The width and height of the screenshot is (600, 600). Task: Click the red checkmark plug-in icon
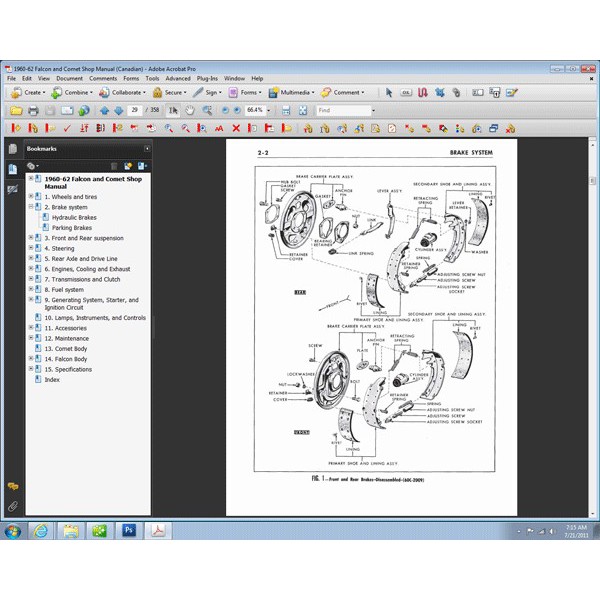(x=67, y=129)
